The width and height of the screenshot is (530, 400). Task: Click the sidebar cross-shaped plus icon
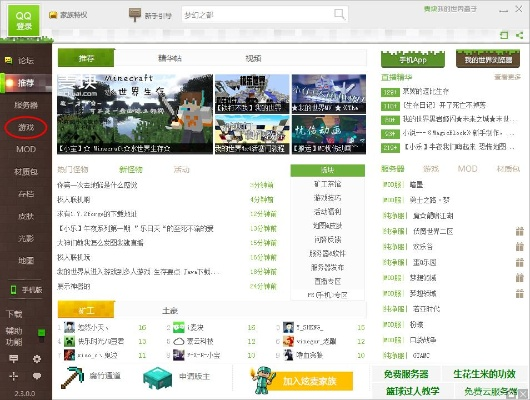pos(14,376)
